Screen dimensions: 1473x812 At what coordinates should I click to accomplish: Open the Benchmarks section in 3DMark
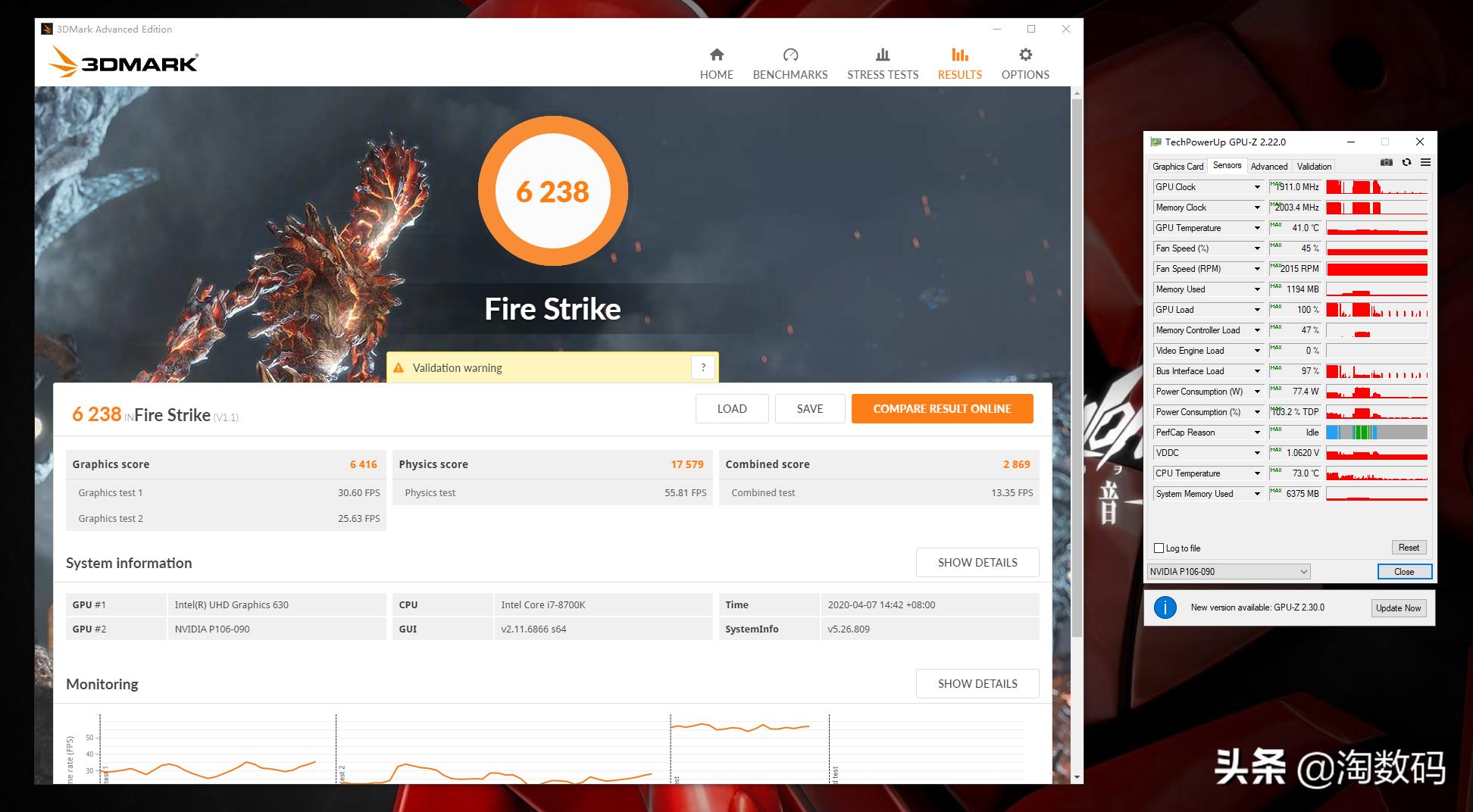pos(790,64)
